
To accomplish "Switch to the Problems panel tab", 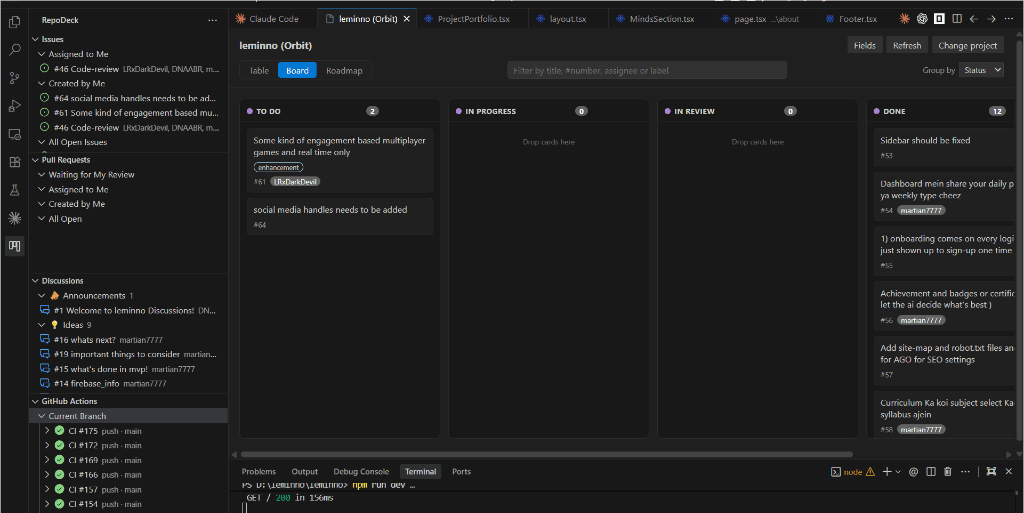I will (x=259, y=472).
